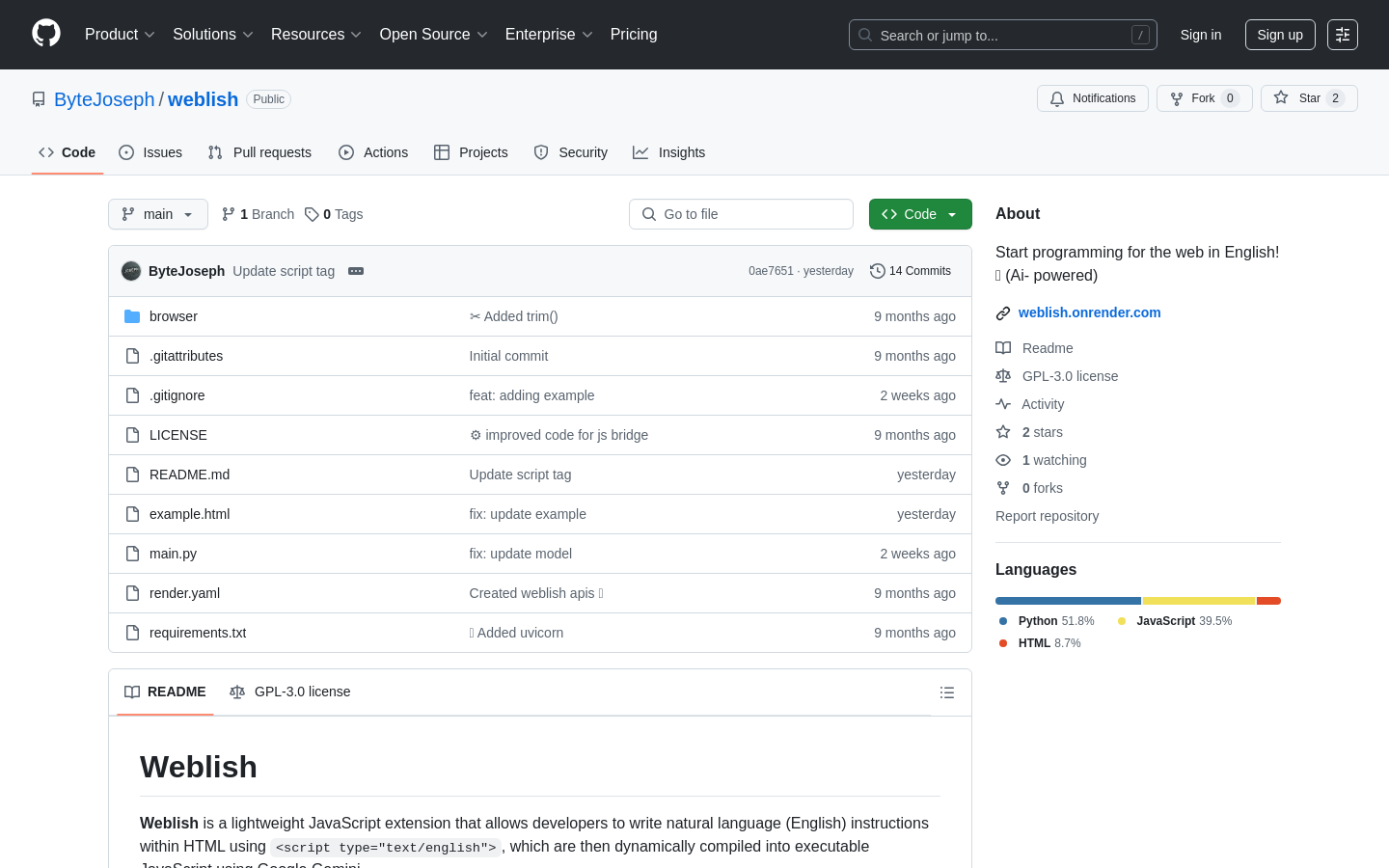Focus the Search or jump to field

point(1003,35)
